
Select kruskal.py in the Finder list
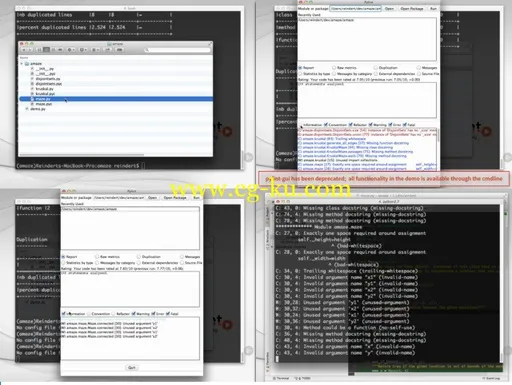(44, 89)
